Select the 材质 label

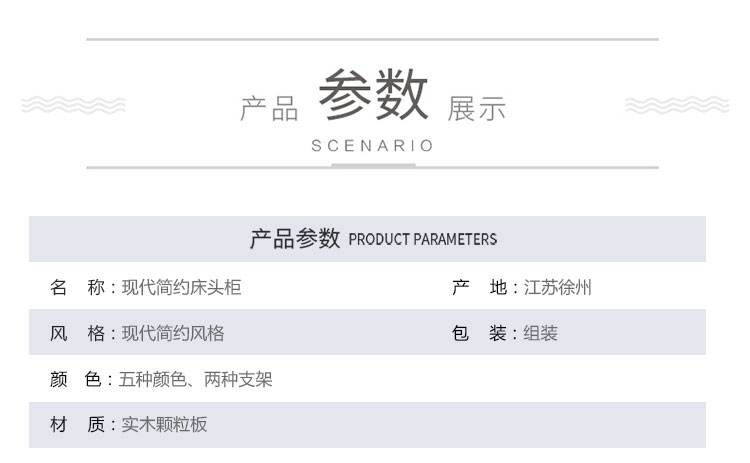click(x=77, y=424)
